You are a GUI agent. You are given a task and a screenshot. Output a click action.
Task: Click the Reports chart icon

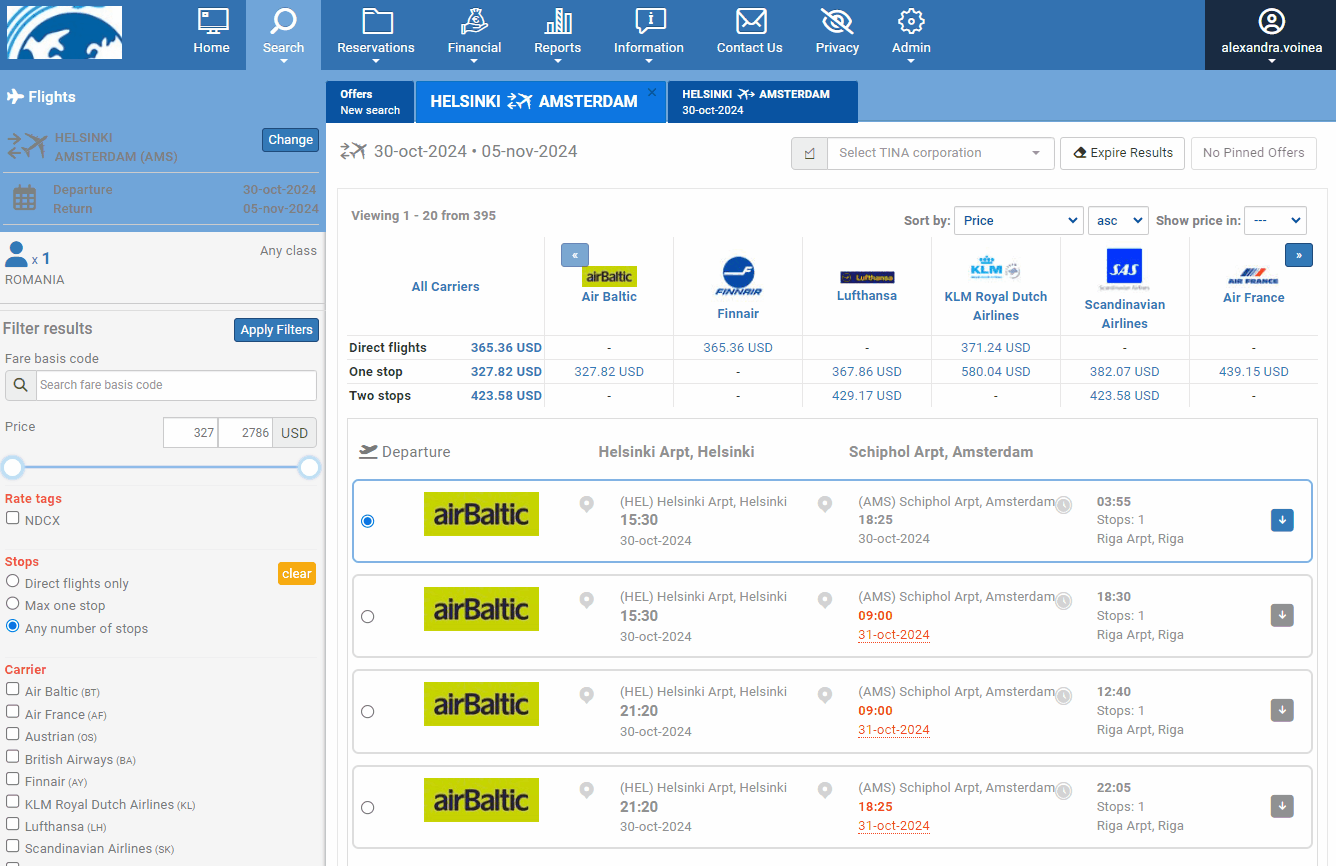point(557,22)
